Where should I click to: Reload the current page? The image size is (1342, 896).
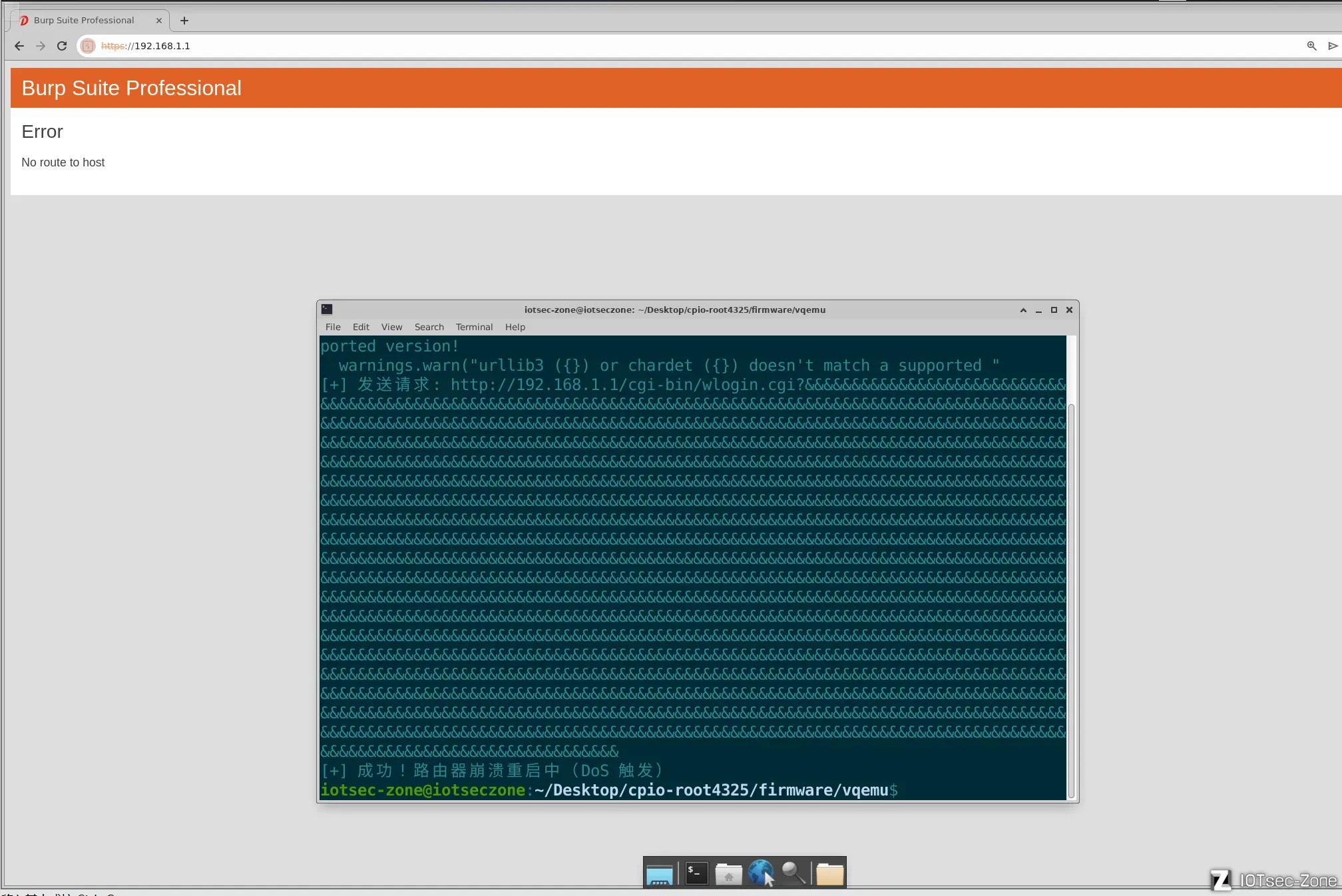click(62, 46)
